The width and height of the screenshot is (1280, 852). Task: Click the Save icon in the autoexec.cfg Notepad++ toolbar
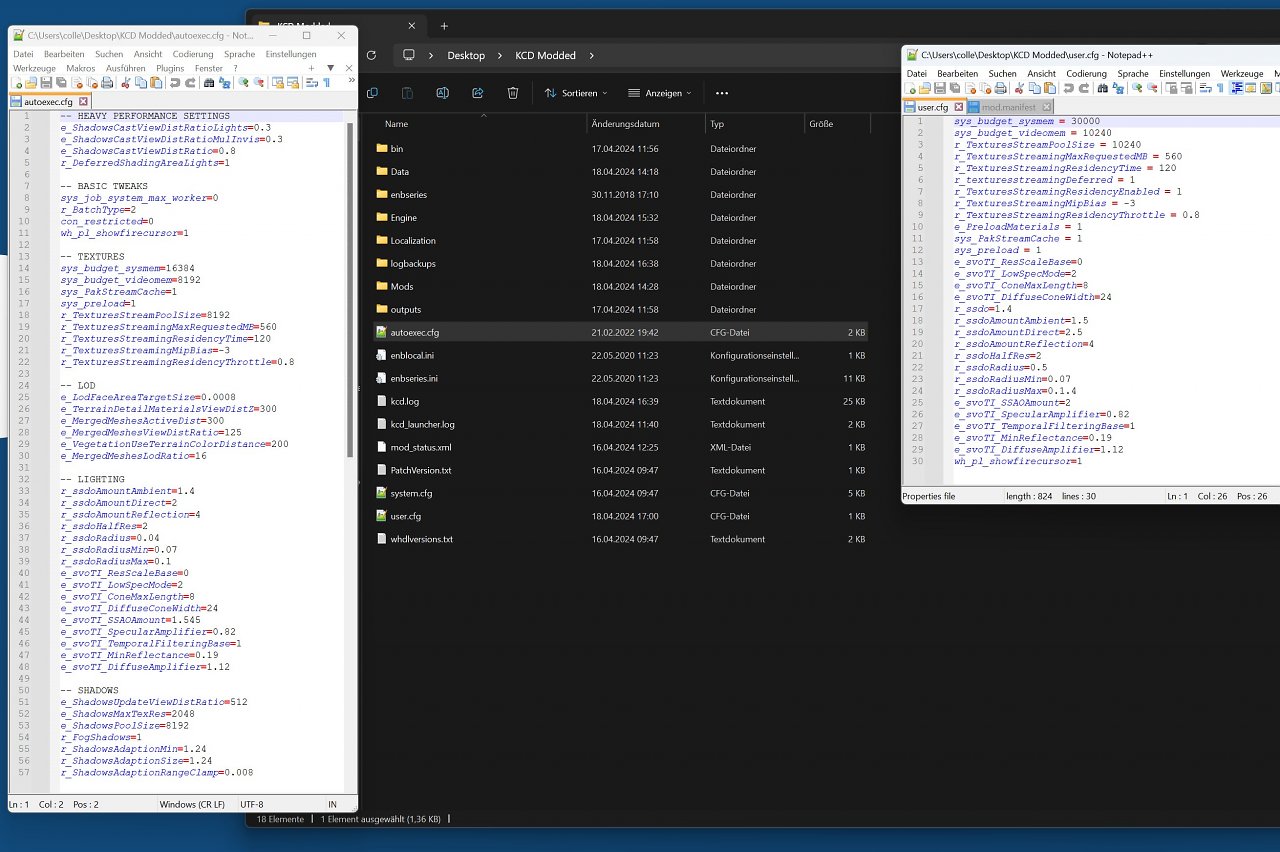pos(46,82)
